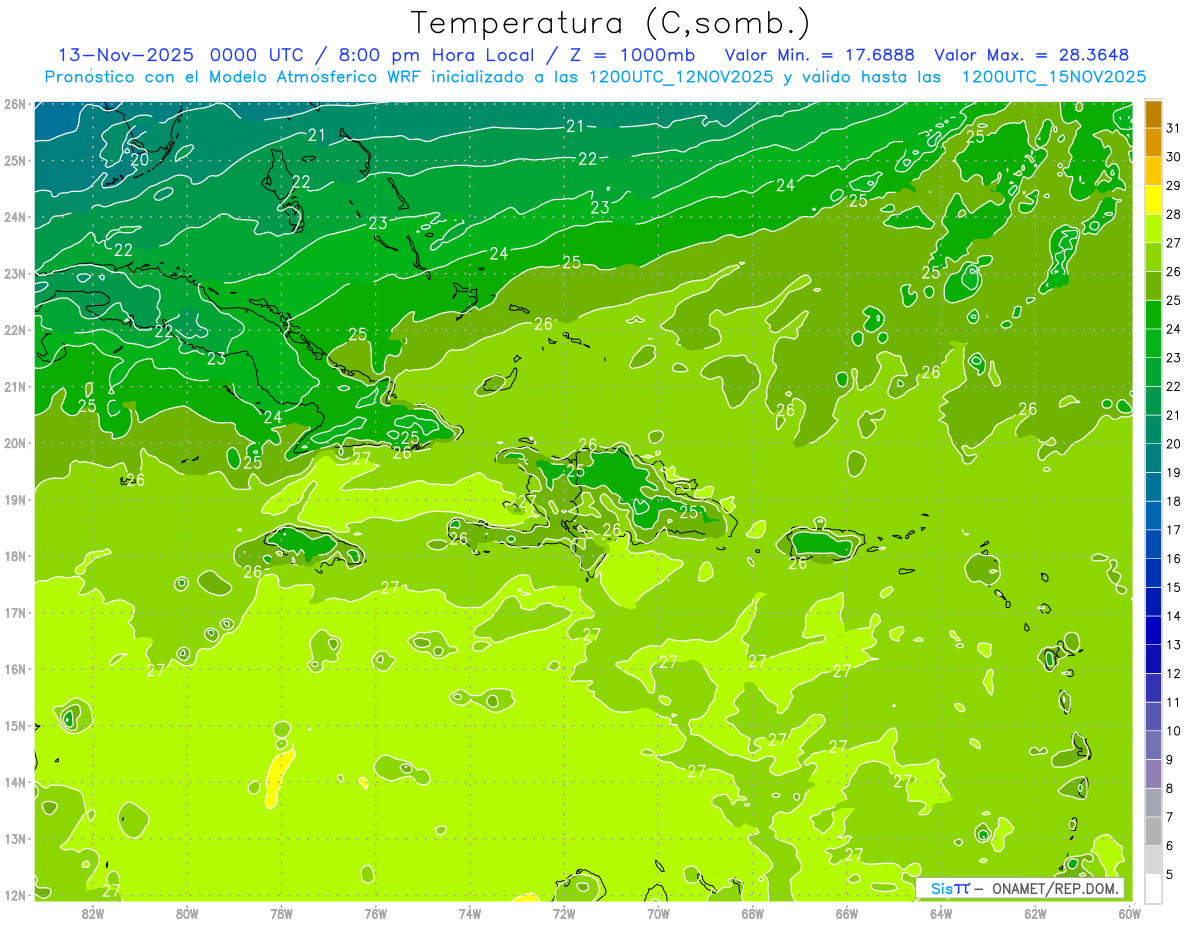Screen dimensions: 1200x927
Task: Click the 78W longitude axis label
Action: point(281,913)
